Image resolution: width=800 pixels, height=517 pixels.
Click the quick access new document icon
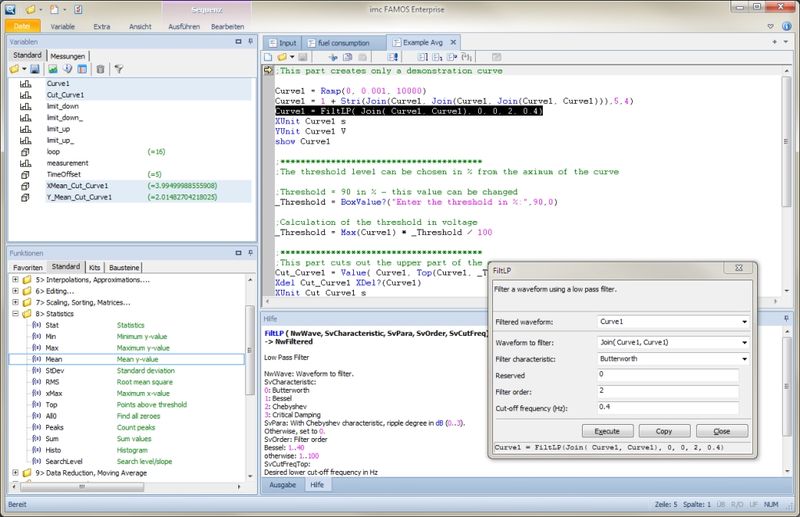click(54, 9)
